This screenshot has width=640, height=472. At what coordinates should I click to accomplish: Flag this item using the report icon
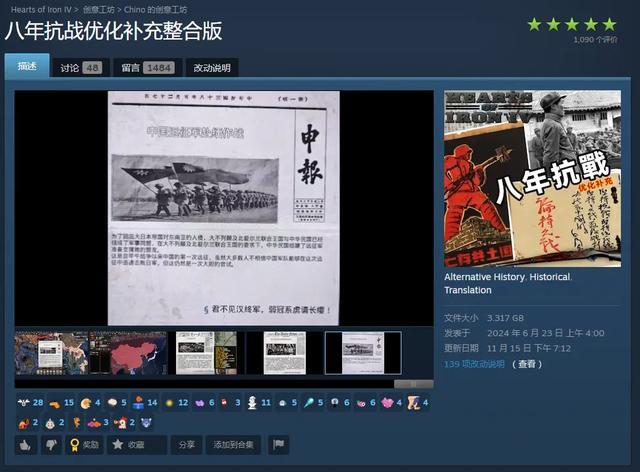click(x=279, y=444)
